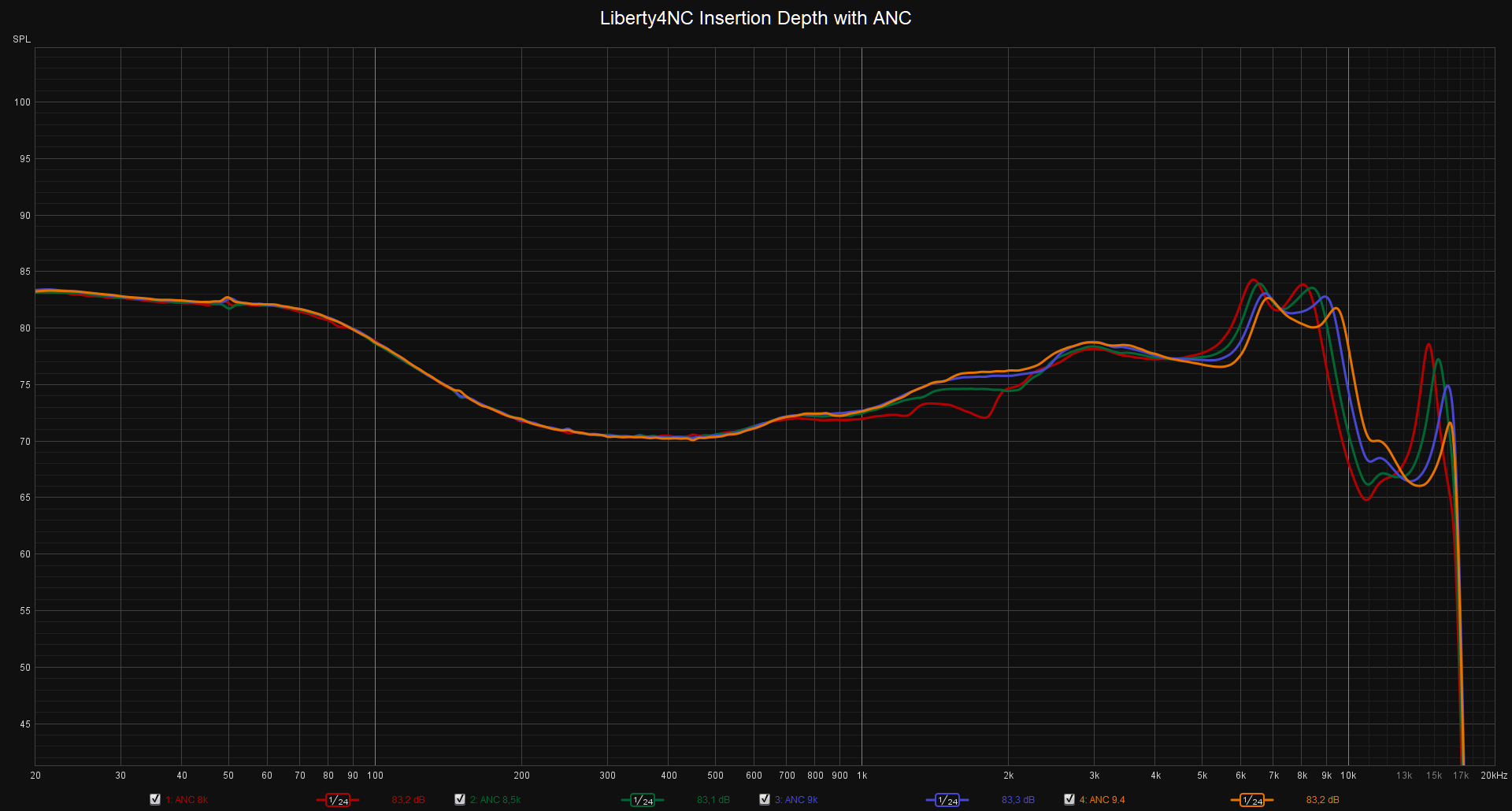Image resolution: width=1512 pixels, height=811 pixels.
Task: Select the '2: ANC 8,5k' legend label
Action: click(495, 800)
